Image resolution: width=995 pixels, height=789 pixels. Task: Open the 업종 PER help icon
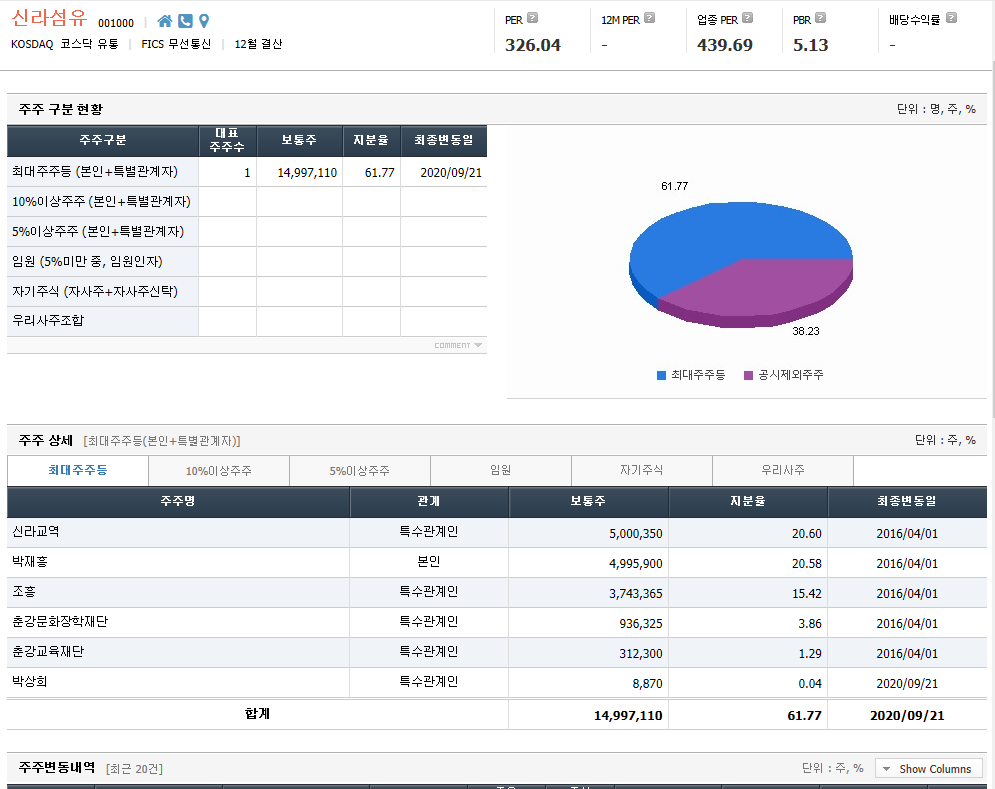click(748, 18)
